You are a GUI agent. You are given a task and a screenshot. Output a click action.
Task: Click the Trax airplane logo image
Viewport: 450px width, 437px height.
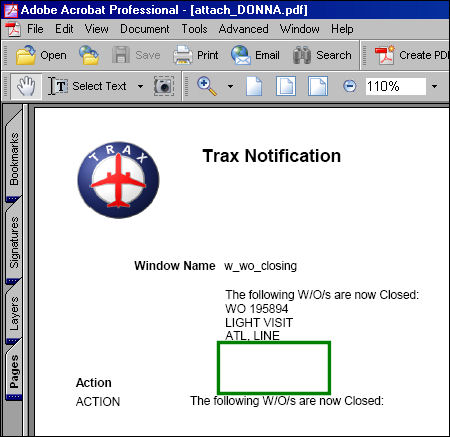118,180
